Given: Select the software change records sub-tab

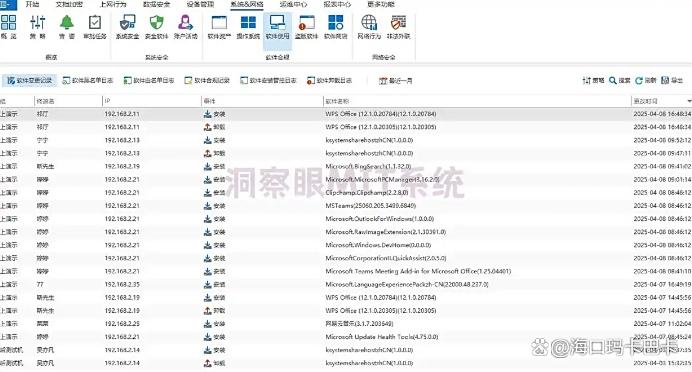Looking at the screenshot, I should (30, 81).
